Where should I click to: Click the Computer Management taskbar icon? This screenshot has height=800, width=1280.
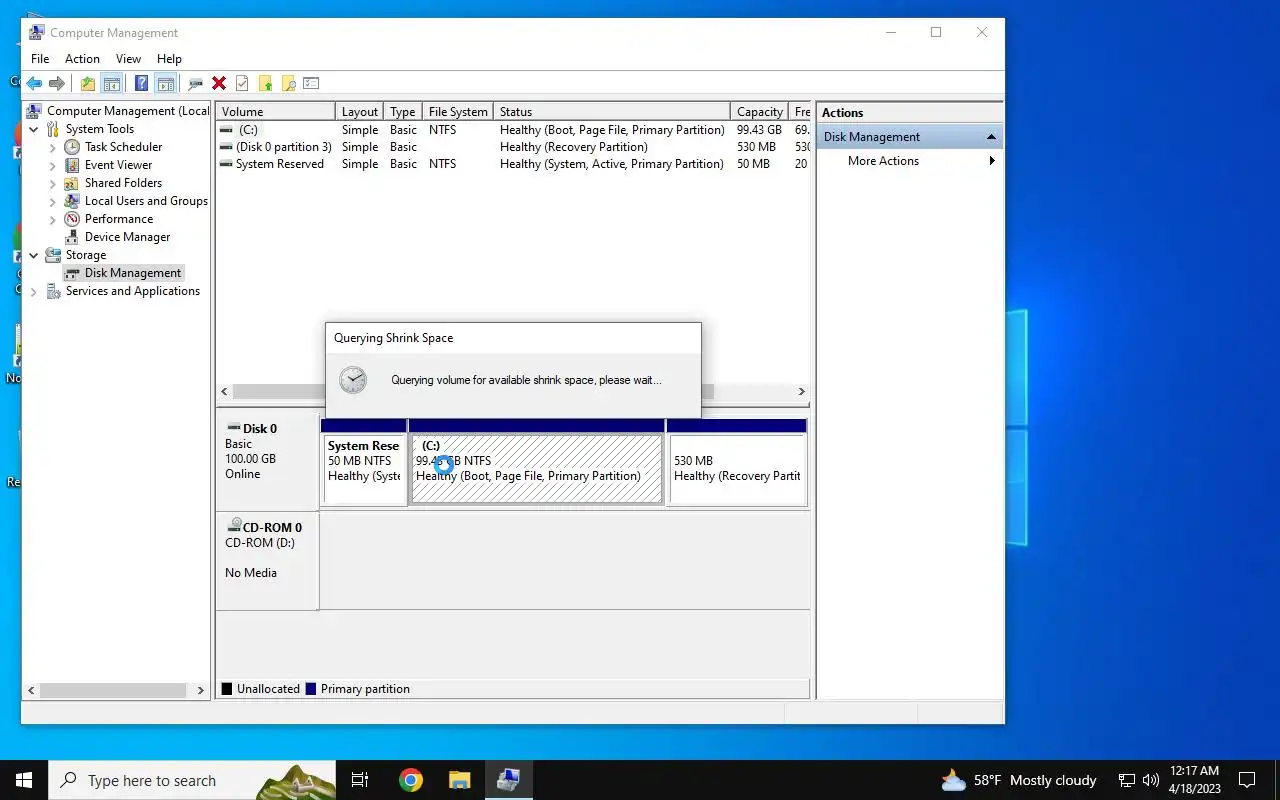point(508,780)
